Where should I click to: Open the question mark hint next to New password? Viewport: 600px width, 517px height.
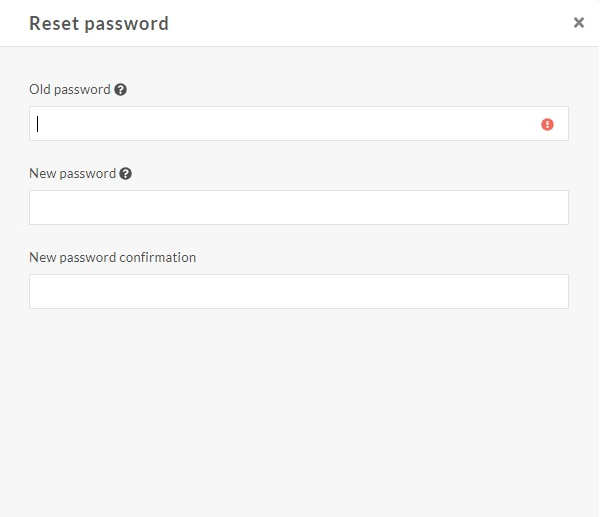pos(126,174)
